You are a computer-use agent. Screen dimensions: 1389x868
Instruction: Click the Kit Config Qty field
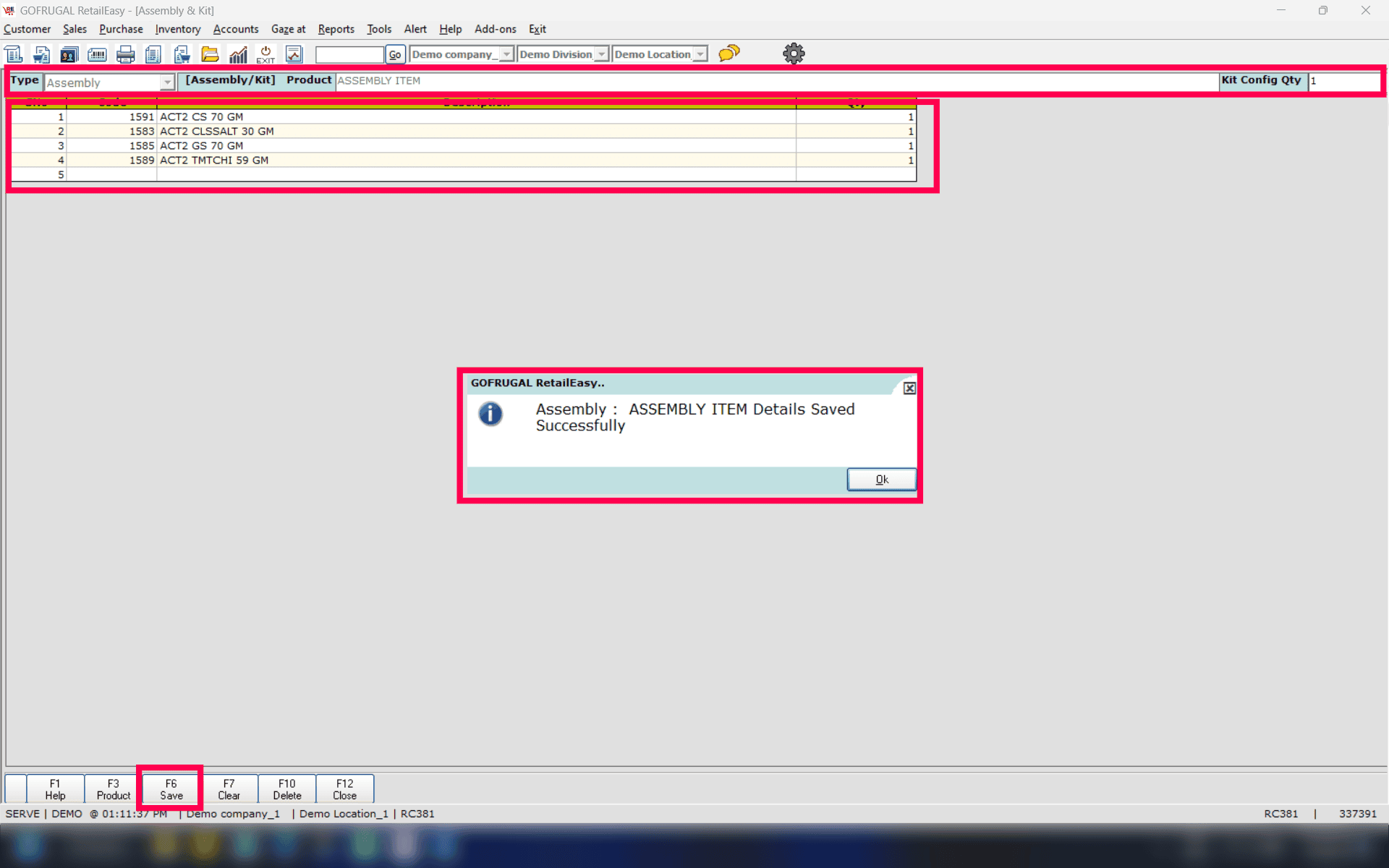pyautogui.click(x=1343, y=81)
